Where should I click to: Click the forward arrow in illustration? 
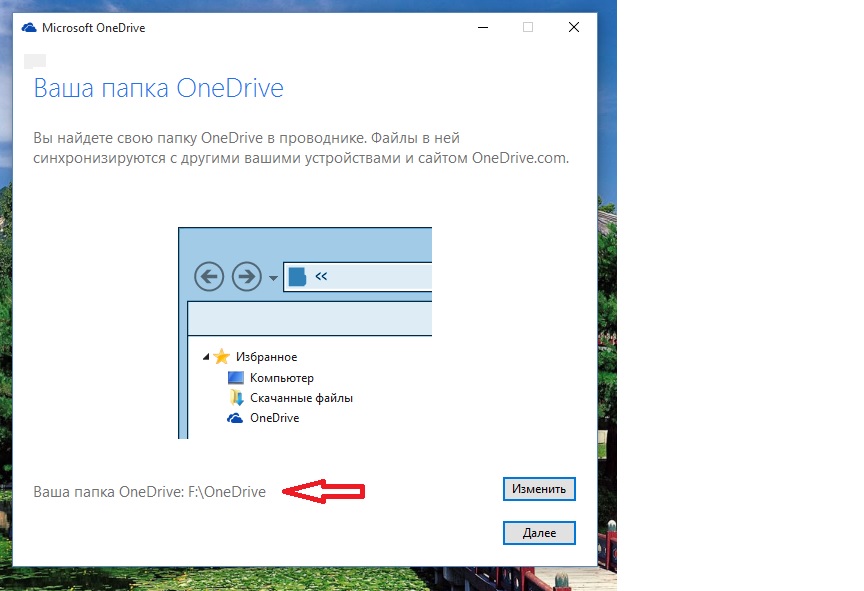pyautogui.click(x=246, y=276)
